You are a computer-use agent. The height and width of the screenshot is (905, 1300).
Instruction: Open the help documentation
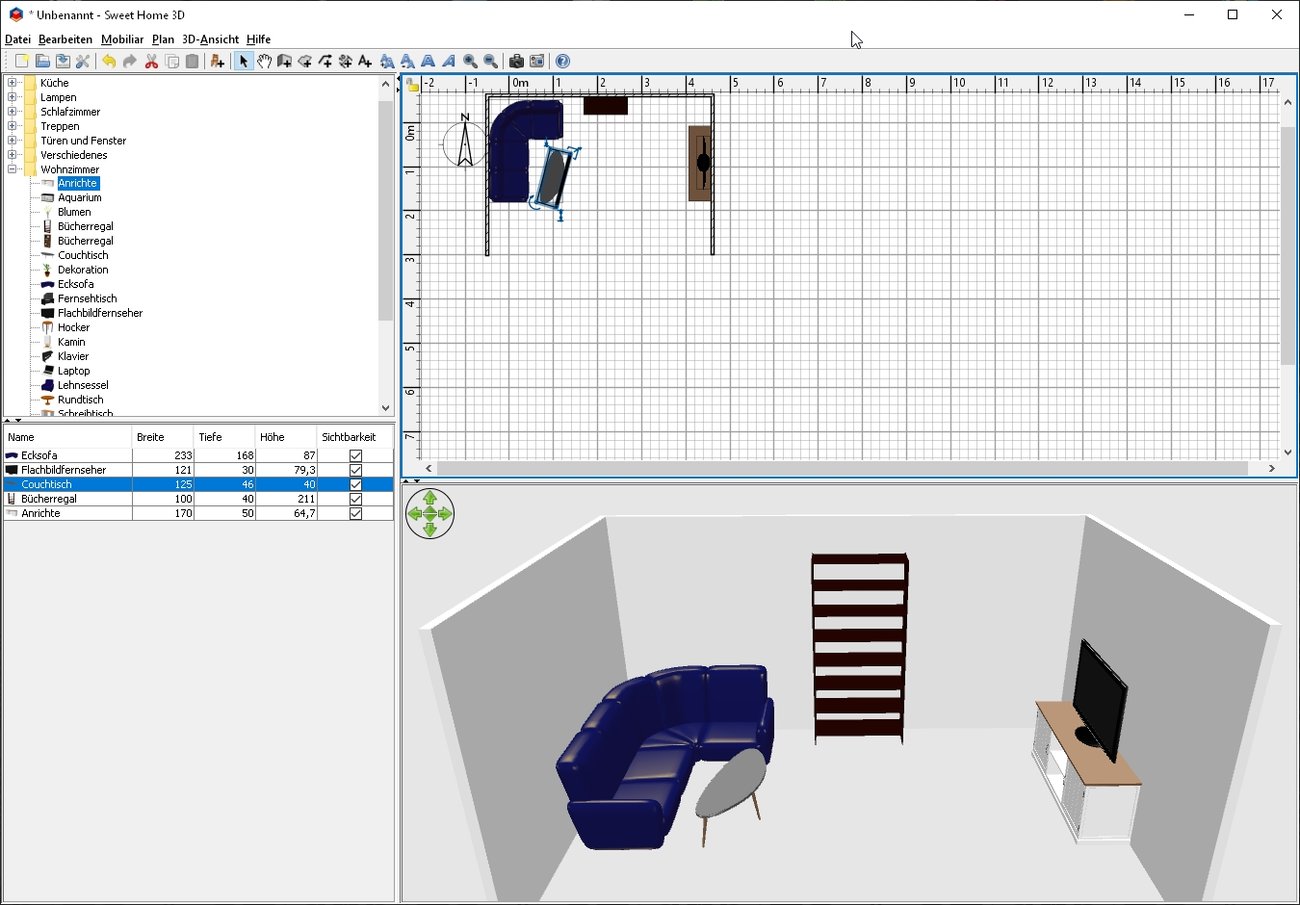[x=562, y=60]
